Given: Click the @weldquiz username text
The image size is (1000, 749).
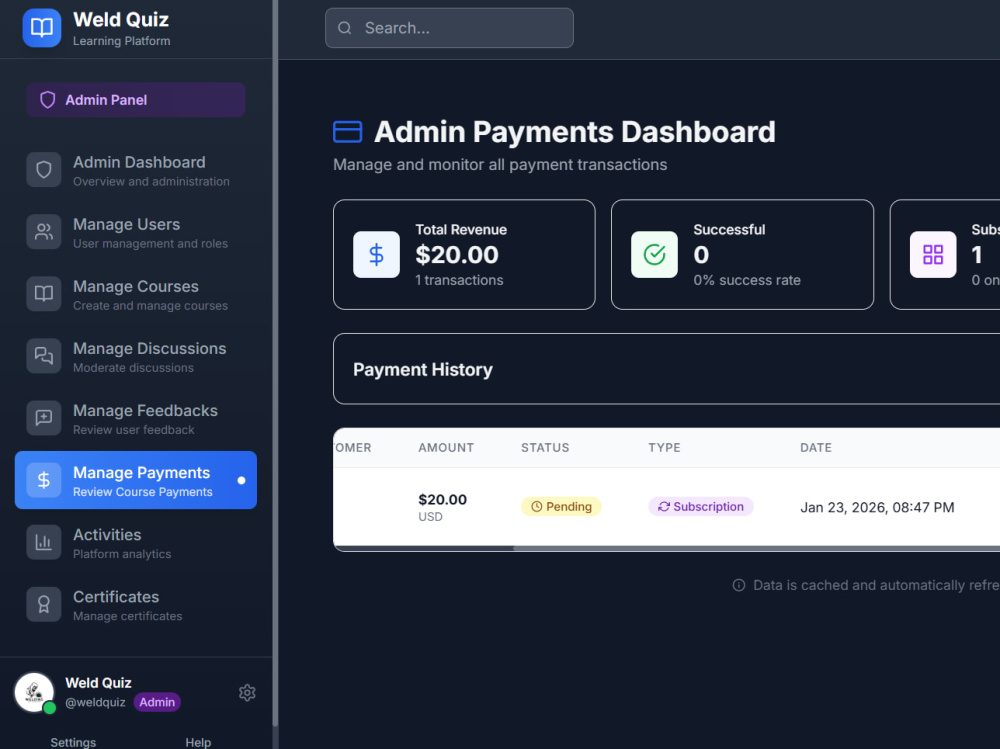Looking at the screenshot, I should (x=96, y=702).
